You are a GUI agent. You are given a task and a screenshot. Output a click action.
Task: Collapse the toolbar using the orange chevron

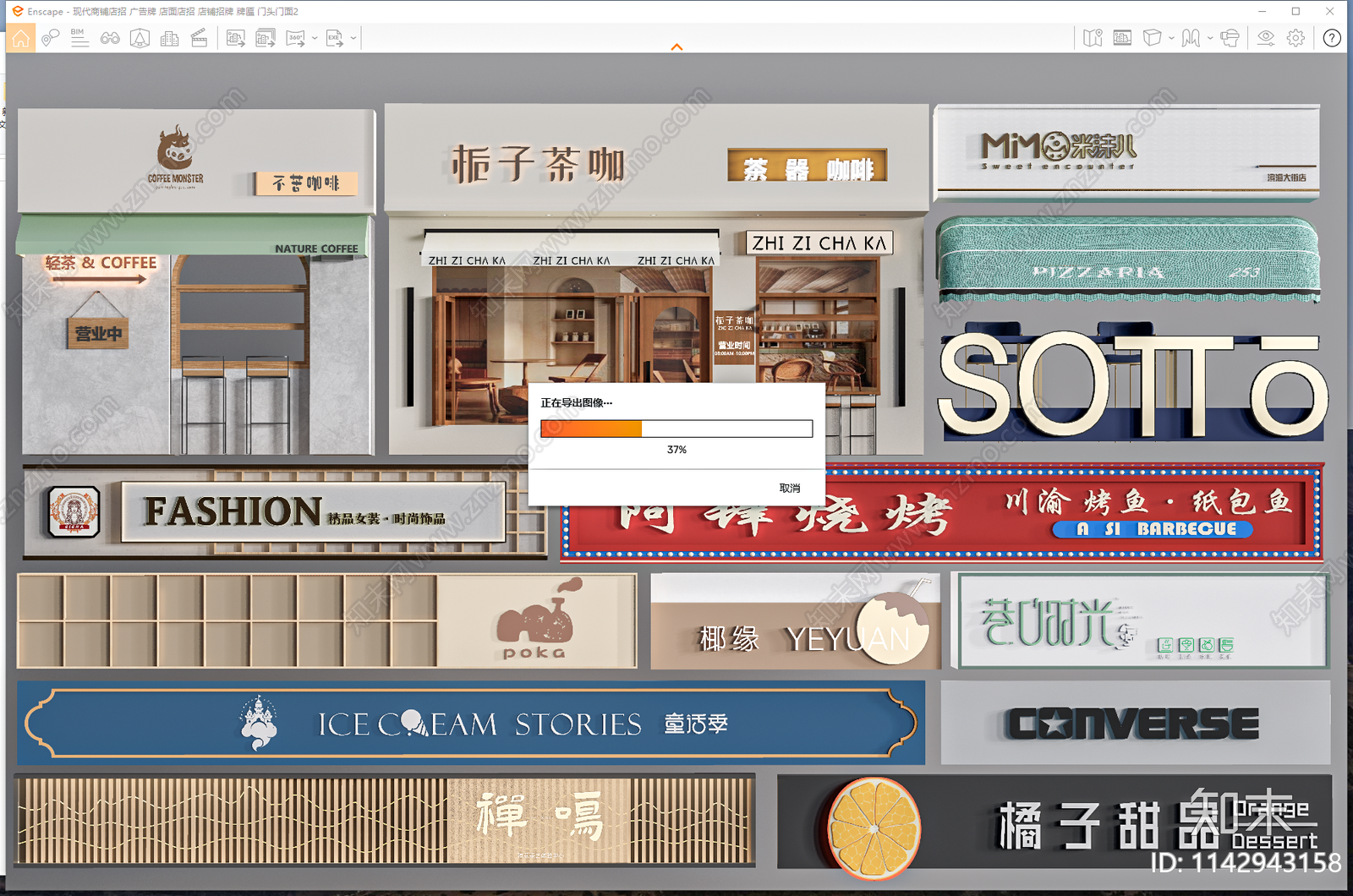point(676,47)
